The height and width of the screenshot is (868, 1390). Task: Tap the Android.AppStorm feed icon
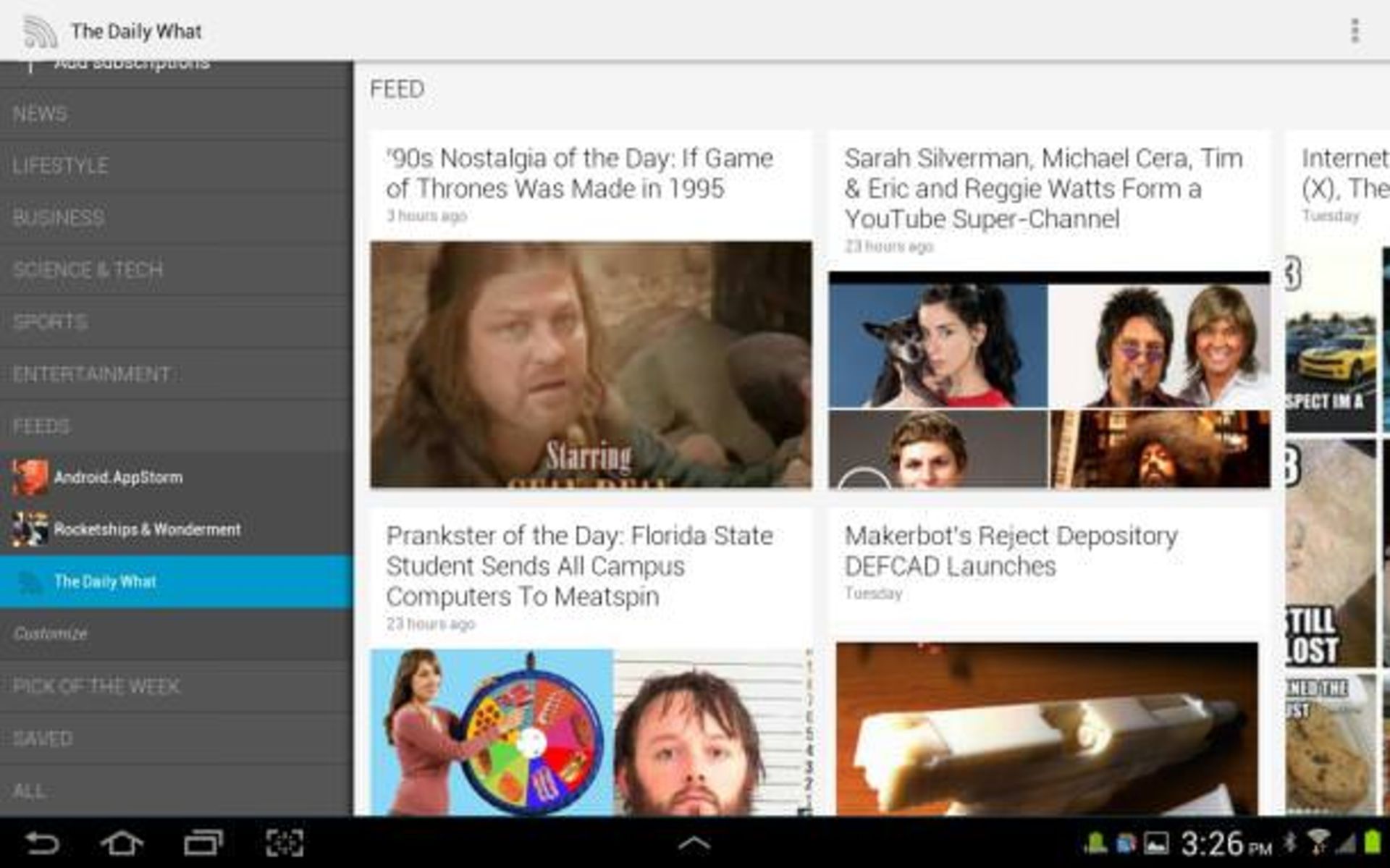pos(30,477)
